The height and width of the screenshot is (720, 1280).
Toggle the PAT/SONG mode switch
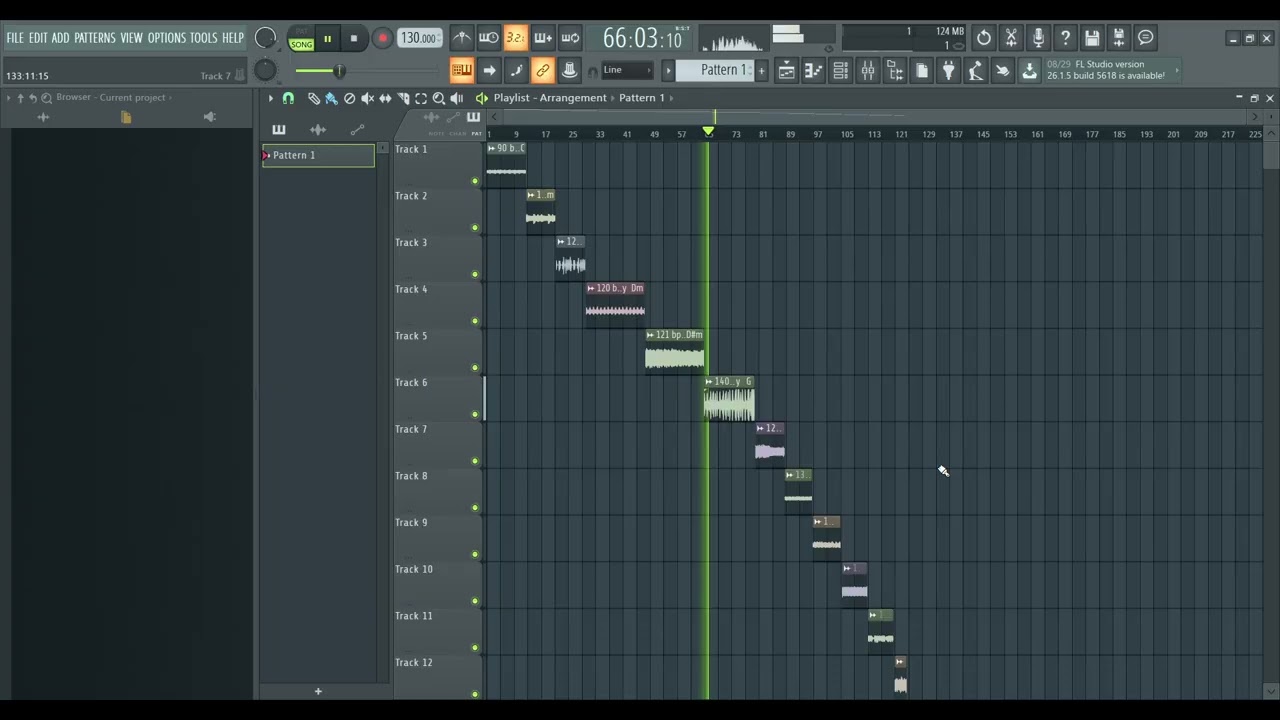(x=301, y=39)
